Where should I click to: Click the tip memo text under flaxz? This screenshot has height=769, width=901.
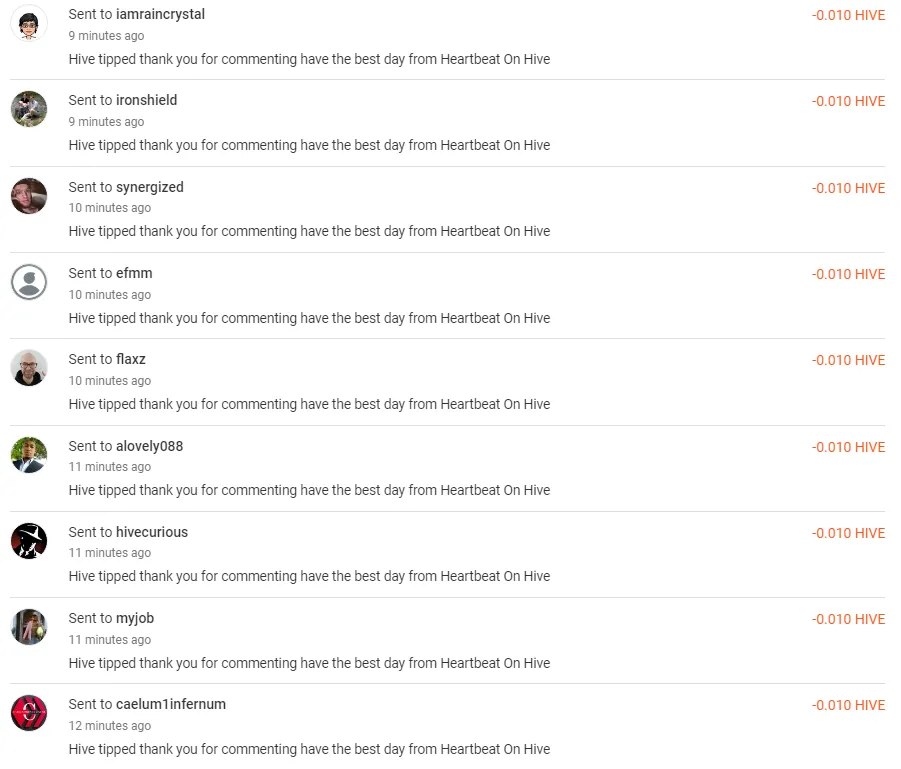(x=309, y=404)
